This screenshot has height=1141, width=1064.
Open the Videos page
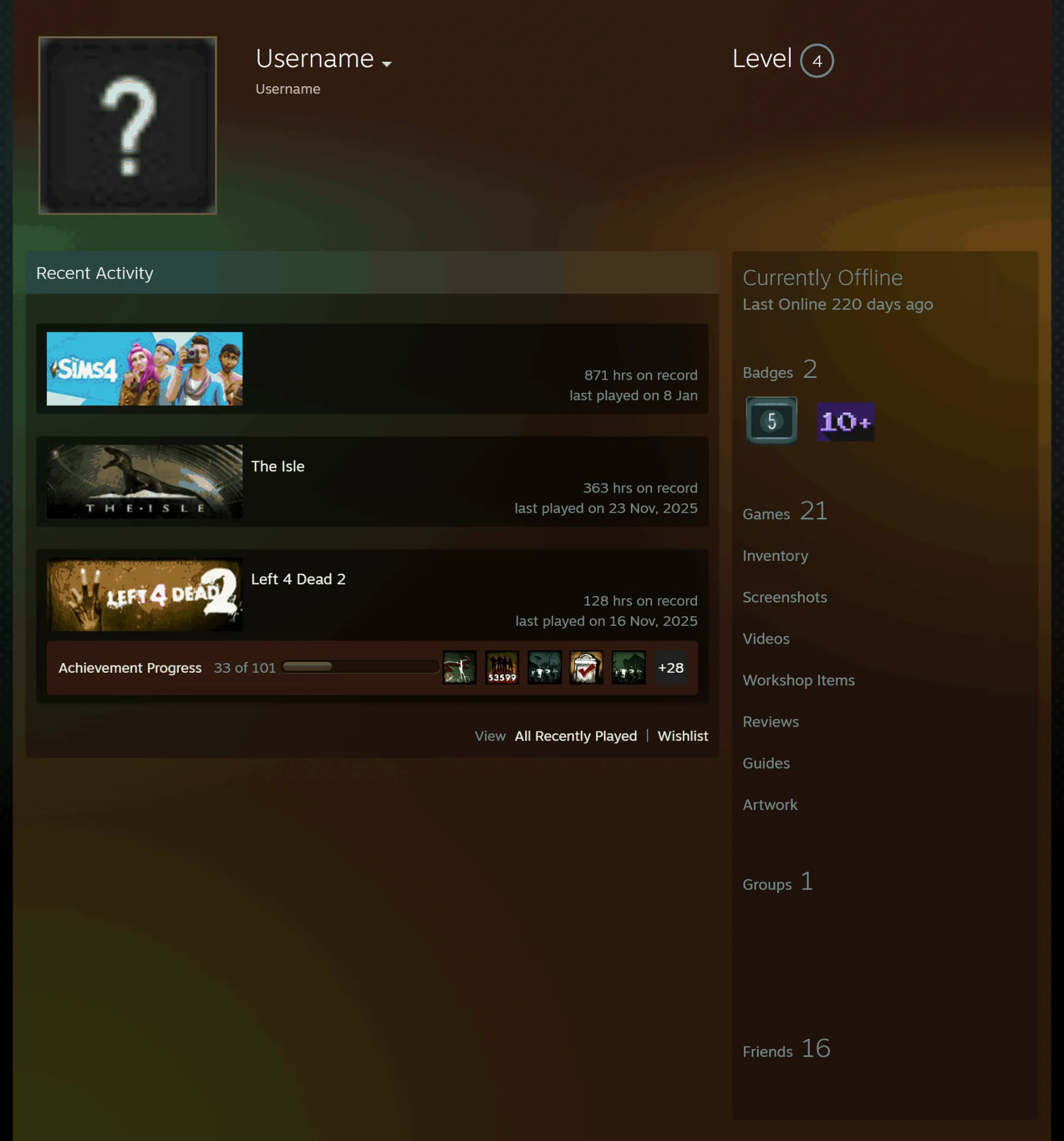(766, 639)
